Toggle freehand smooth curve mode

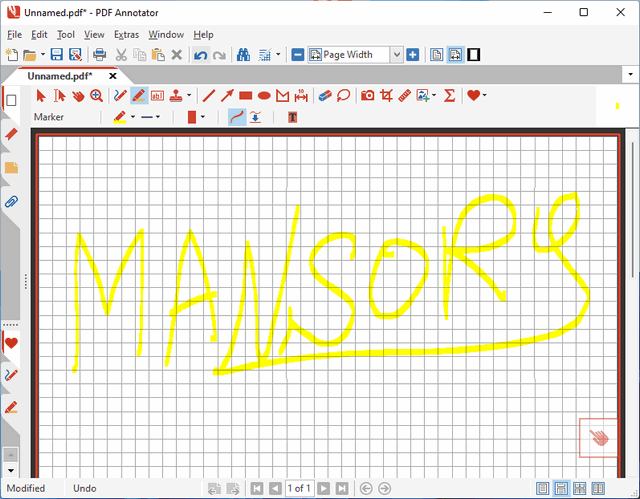[x=237, y=117]
